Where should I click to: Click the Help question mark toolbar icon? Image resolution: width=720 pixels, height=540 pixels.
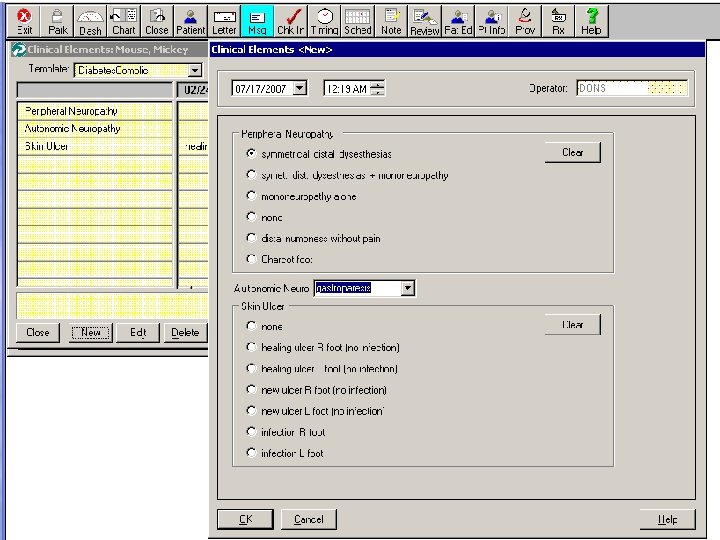point(591,22)
